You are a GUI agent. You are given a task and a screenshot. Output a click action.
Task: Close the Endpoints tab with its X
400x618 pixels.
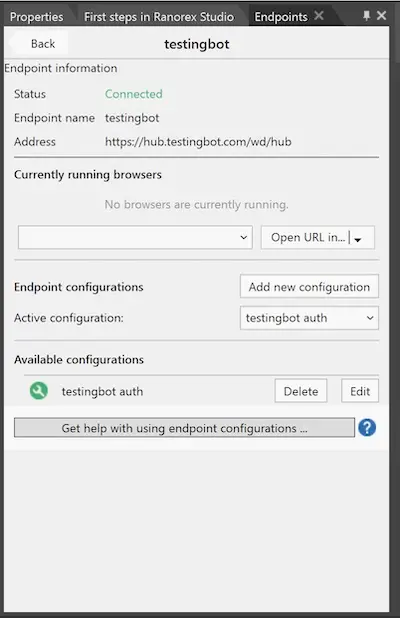point(319,16)
